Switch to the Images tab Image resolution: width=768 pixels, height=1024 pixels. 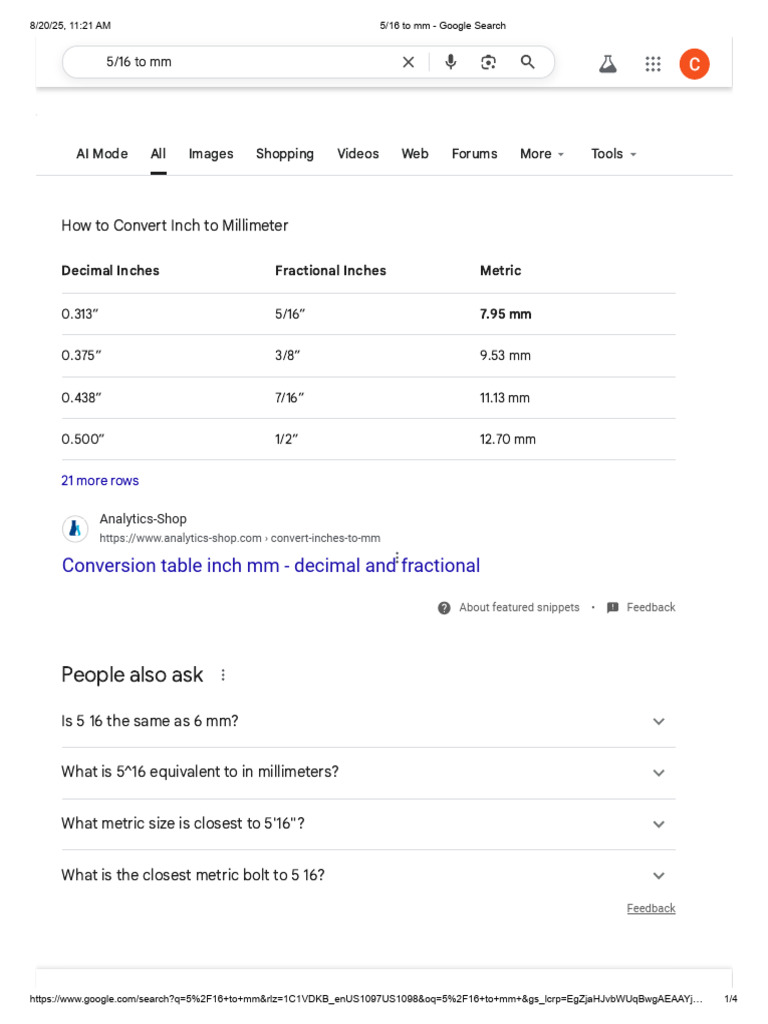point(211,154)
